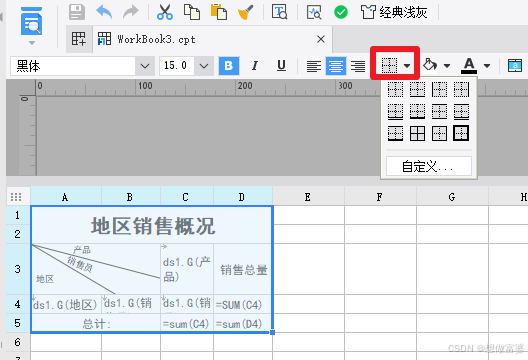This screenshot has width=528, height=360.
Task: Apply thick outside border
Action: [x=461, y=133]
